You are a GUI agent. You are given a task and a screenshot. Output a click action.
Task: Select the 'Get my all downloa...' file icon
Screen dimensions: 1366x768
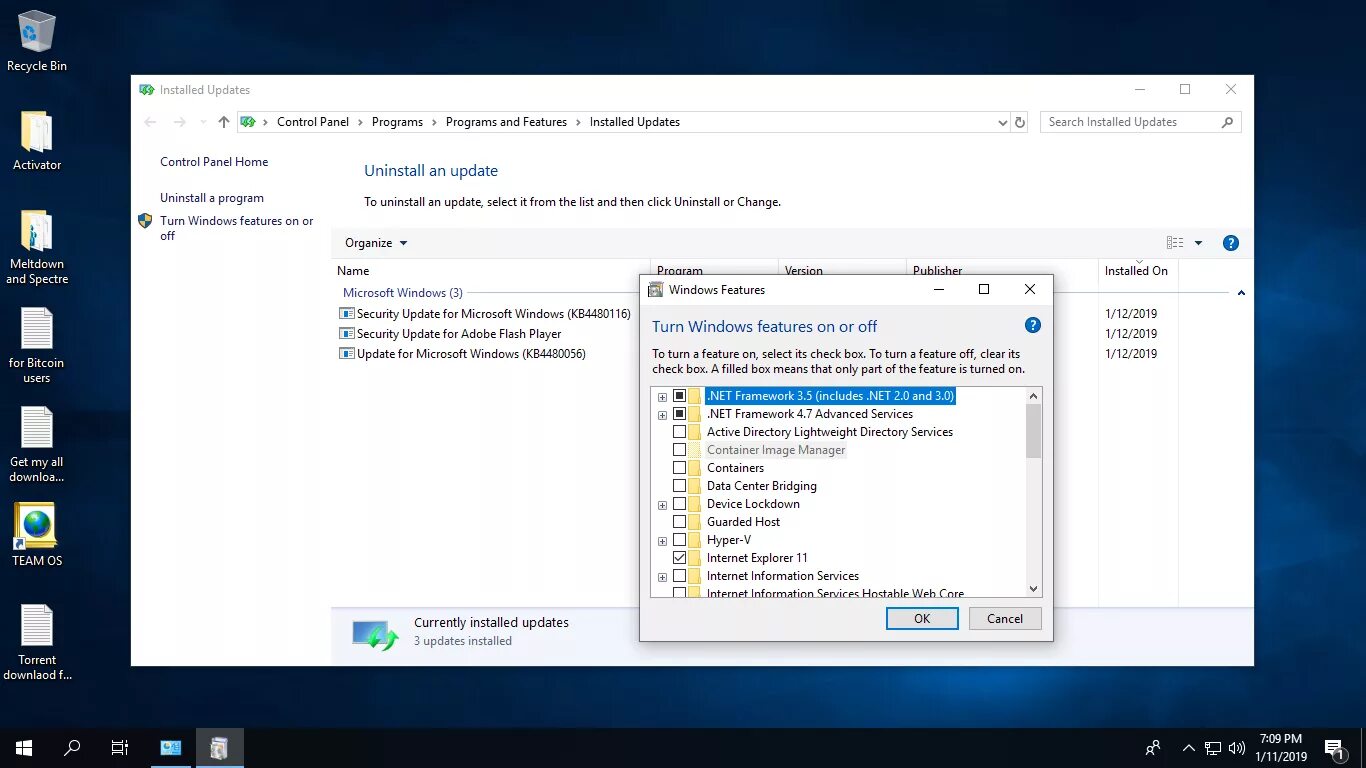tap(37, 444)
